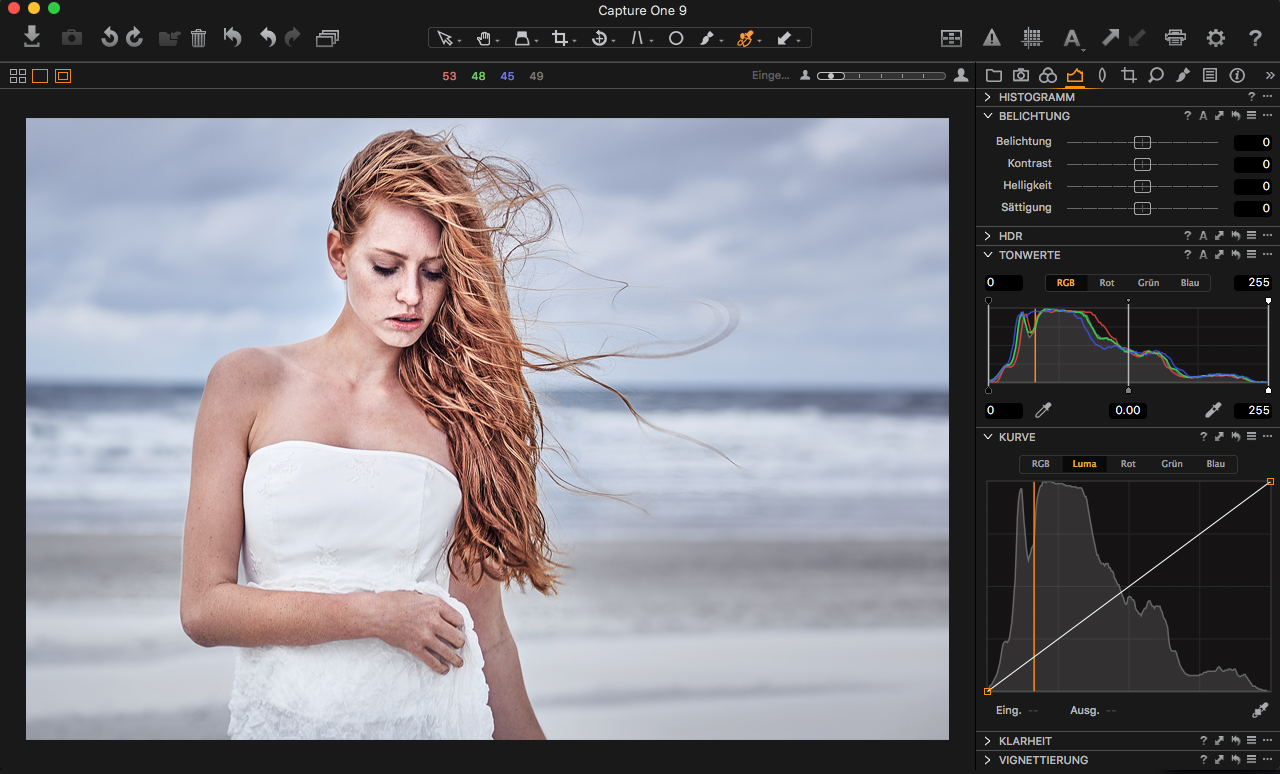The image size is (1280, 774).
Task: Pick shadow point with Tonwerte left eyedropper
Action: tap(1043, 410)
